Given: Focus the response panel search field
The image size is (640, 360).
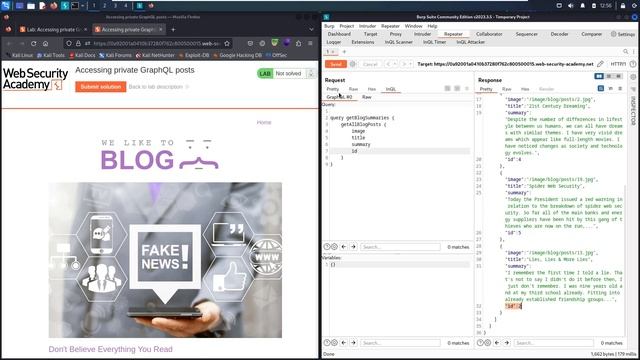Looking at the screenshot, I should click(x=553, y=343).
